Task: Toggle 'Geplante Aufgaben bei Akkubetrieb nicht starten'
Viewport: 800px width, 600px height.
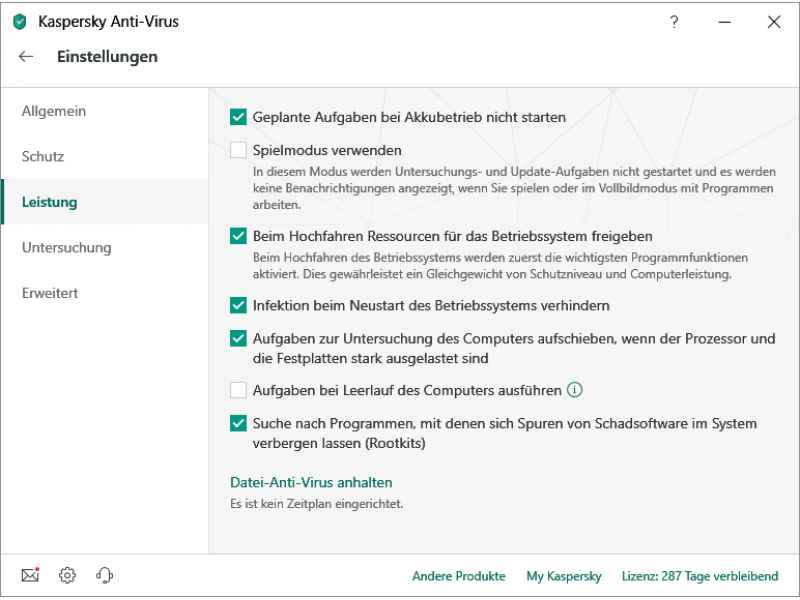Action: 238,117
